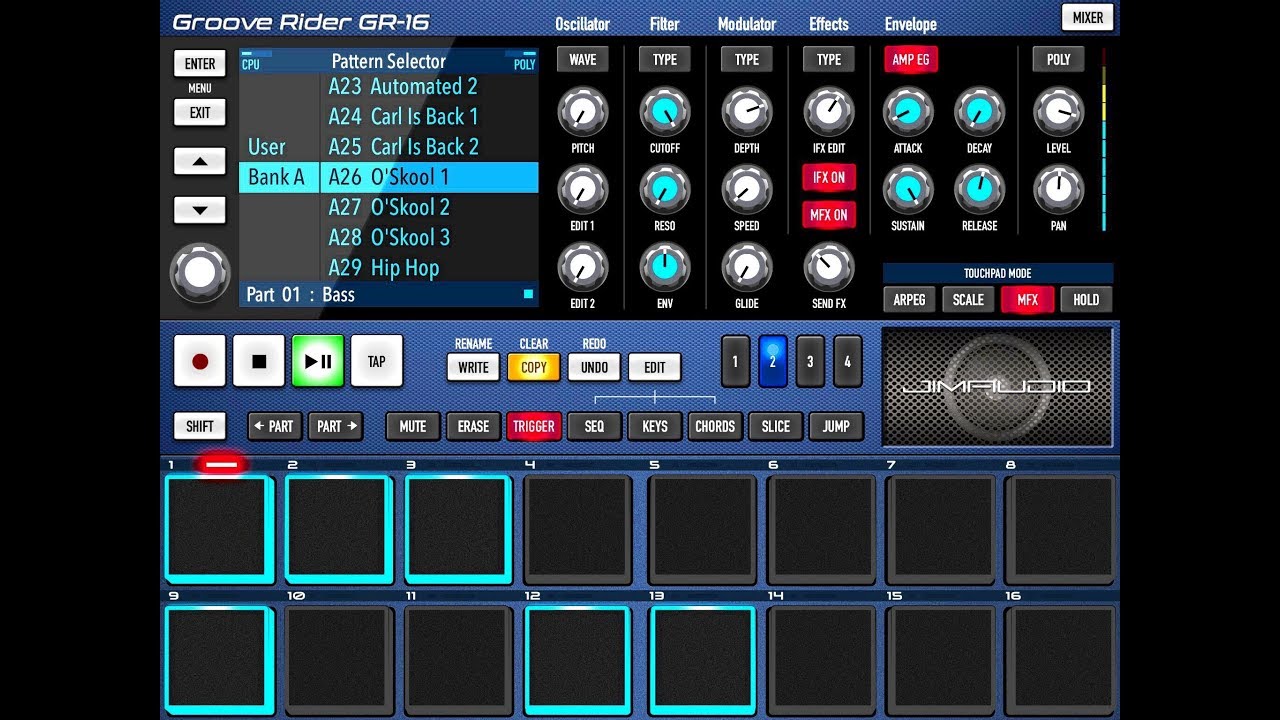The height and width of the screenshot is (720, 1280).
Task: Click the EDIT 1 knob
Action: (x=583, y=190)
